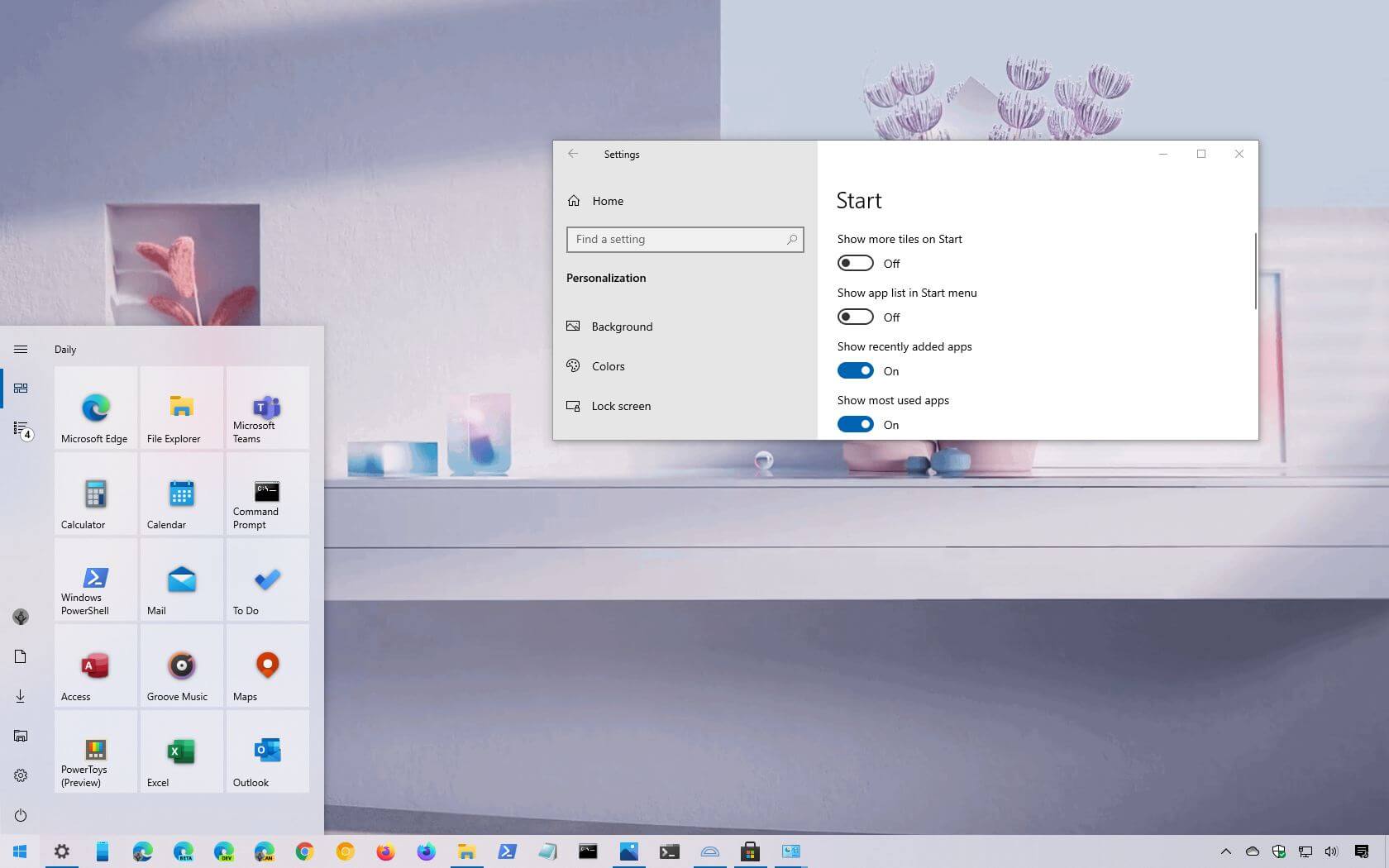Screen dimensions: 1389x868
Task: Turn off Show recently added apps
Action: pyautogui.click(x=855, y=370)
